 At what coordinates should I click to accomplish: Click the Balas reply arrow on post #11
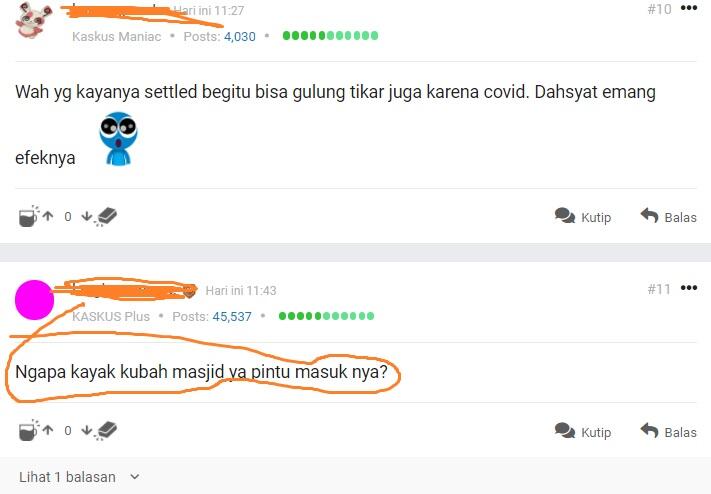tap(649, 430)
